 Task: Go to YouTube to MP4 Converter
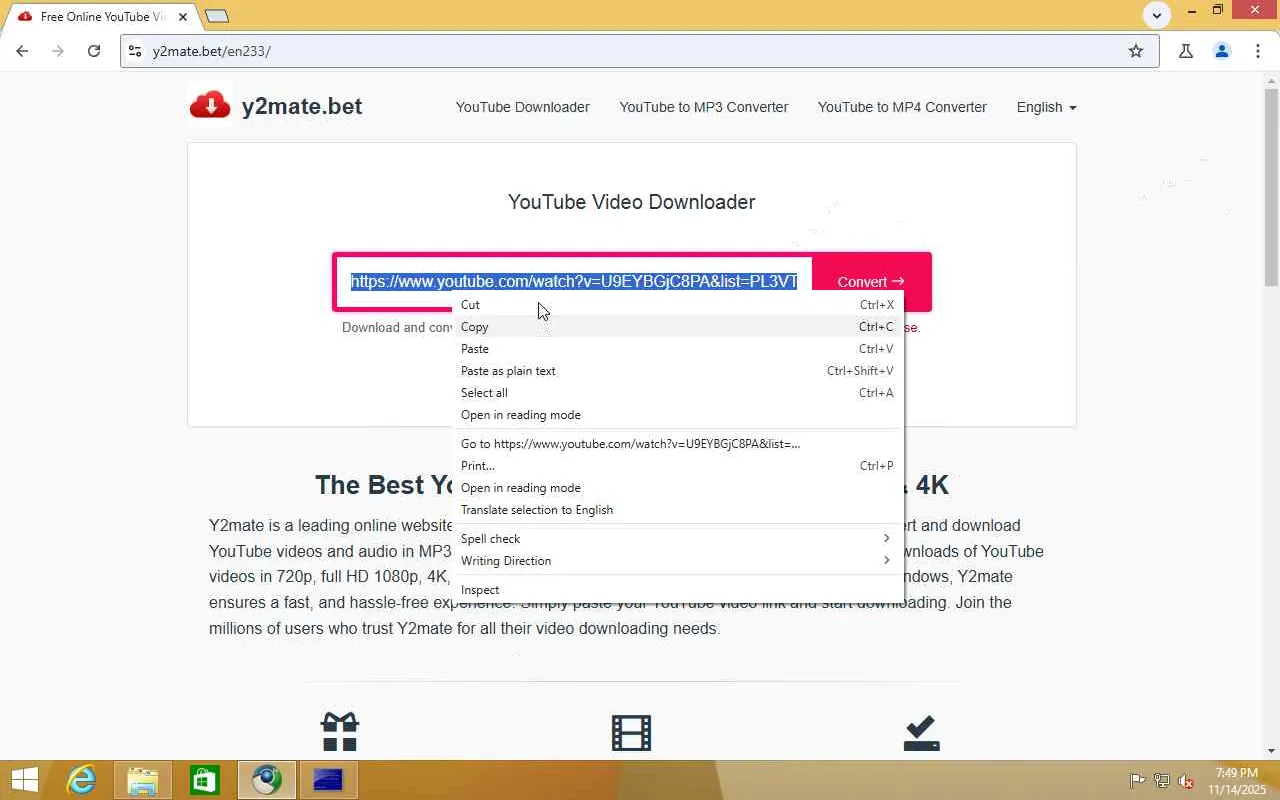tap(902, 107)
